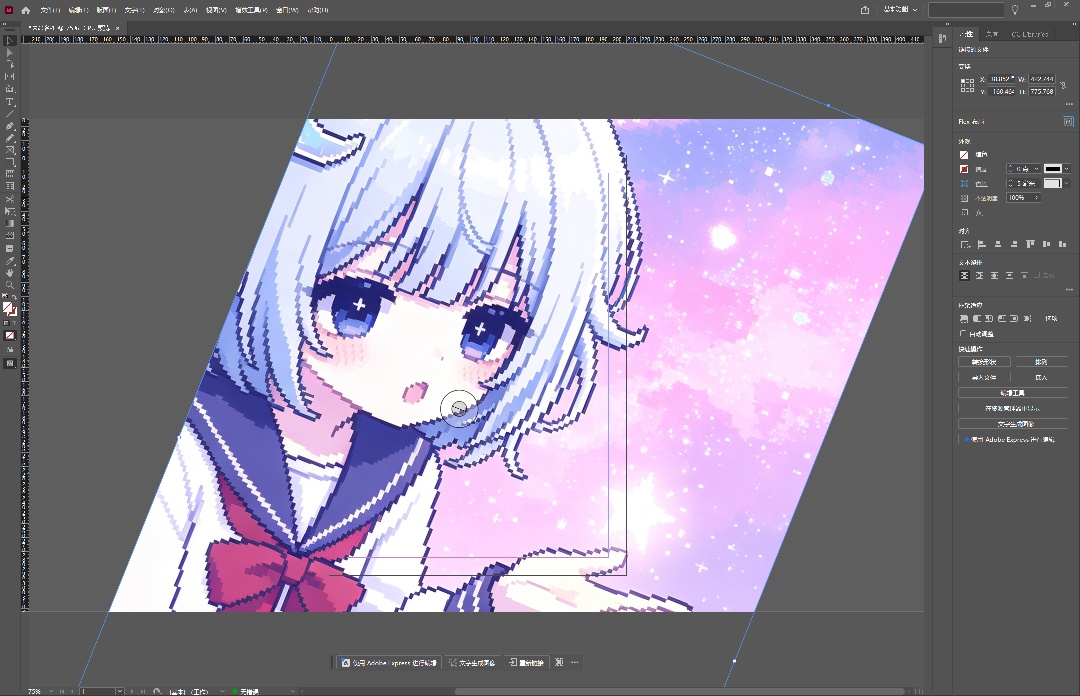The image size is (1080, 696).
Task: Select wrap around bounding box option
Action: (979, 276)
